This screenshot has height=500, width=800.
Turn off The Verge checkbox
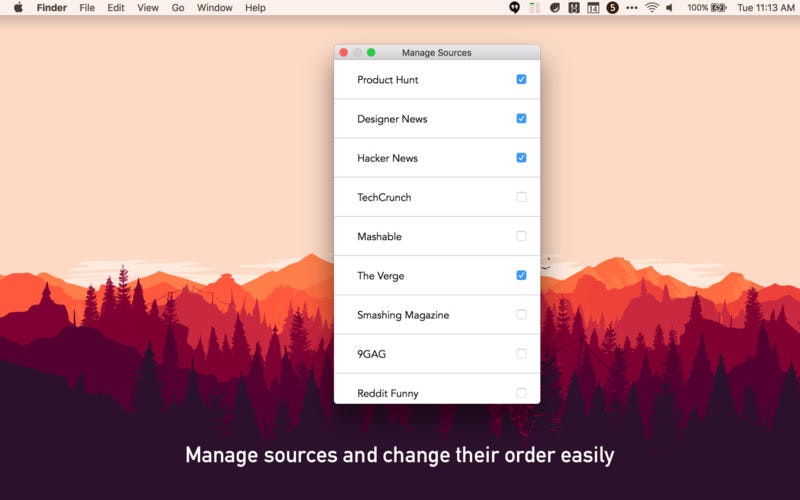pyautogui.click(x=521, y=276)
